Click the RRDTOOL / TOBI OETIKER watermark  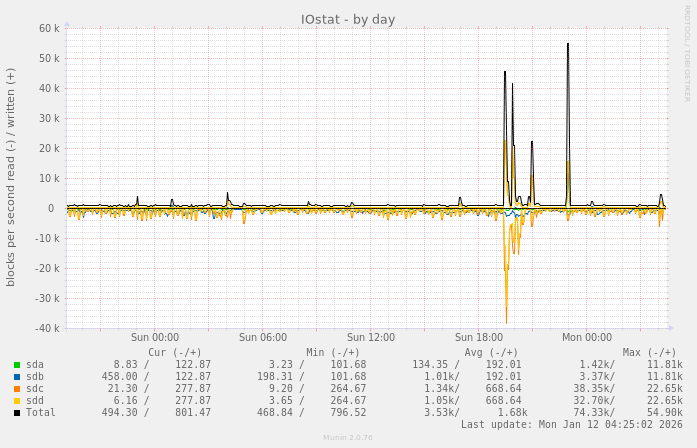tap(687, 54)
